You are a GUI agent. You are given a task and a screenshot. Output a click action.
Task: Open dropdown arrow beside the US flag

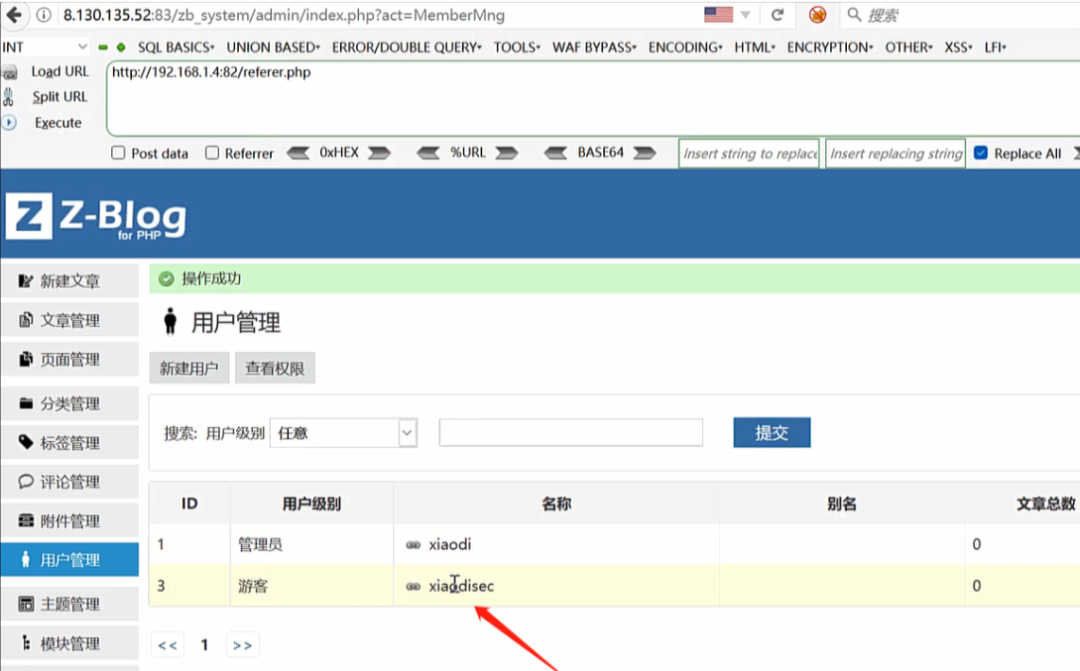(745, 14)
